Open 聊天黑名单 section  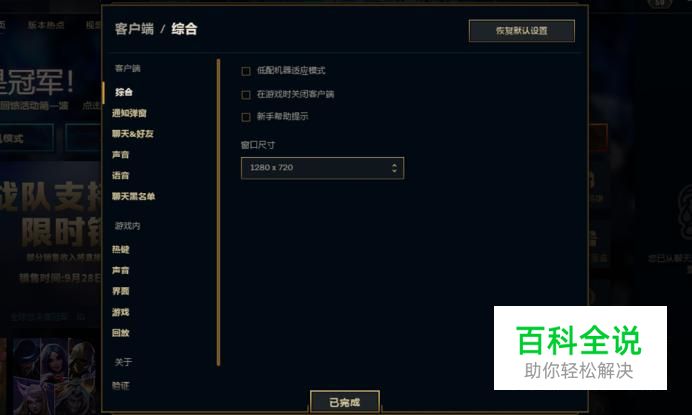tap(133, 196)
